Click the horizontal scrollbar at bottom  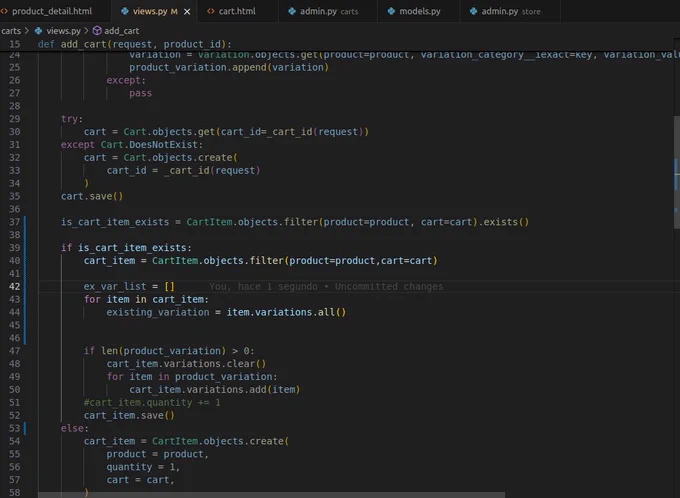coord(271,495)
